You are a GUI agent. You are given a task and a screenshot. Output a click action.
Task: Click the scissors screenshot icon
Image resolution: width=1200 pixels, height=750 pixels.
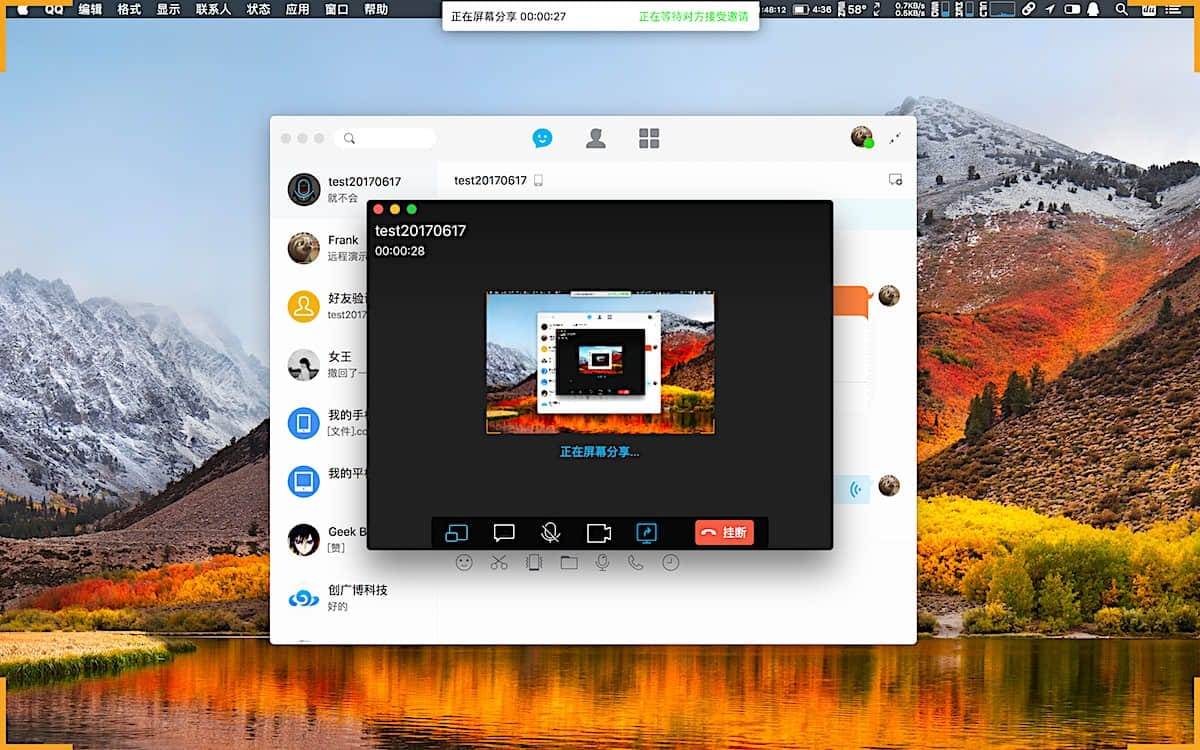499,563
